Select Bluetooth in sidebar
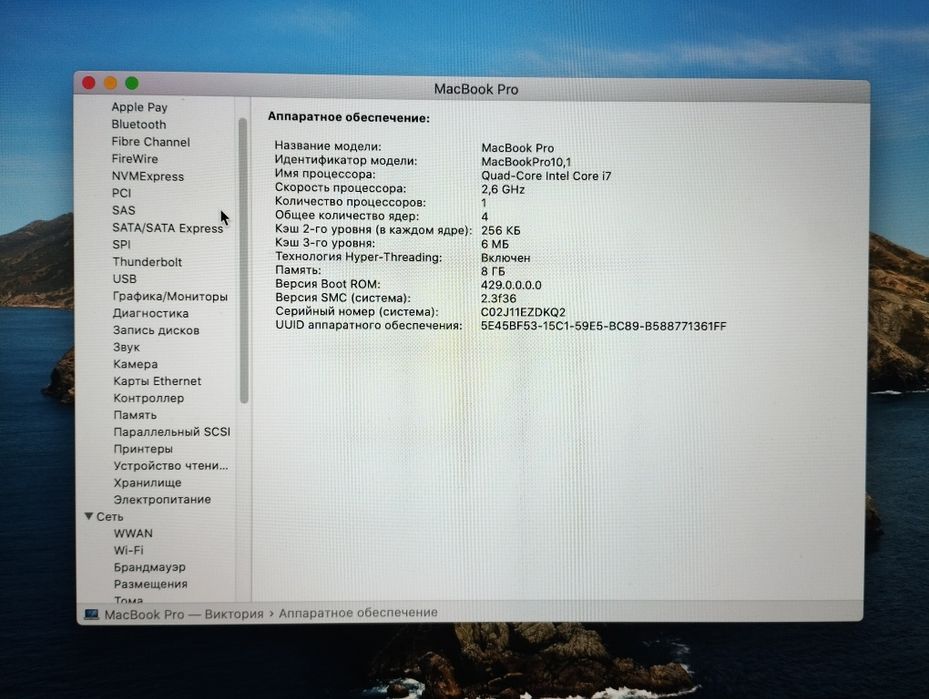Image resolution: width=929 pixels, height=699 pixels. [139, 124]
